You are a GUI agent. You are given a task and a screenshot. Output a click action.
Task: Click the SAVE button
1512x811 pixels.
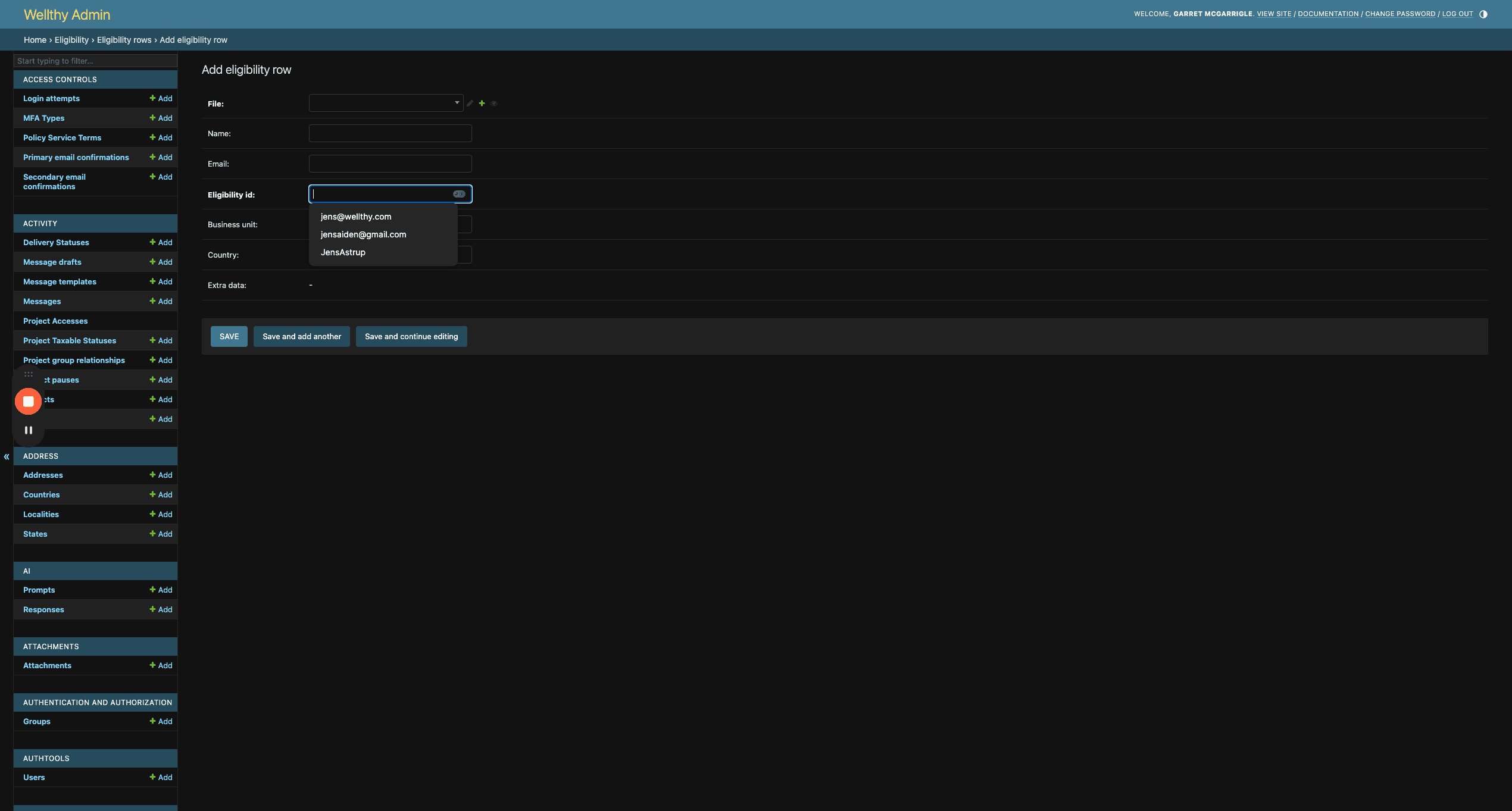point(229,336)
